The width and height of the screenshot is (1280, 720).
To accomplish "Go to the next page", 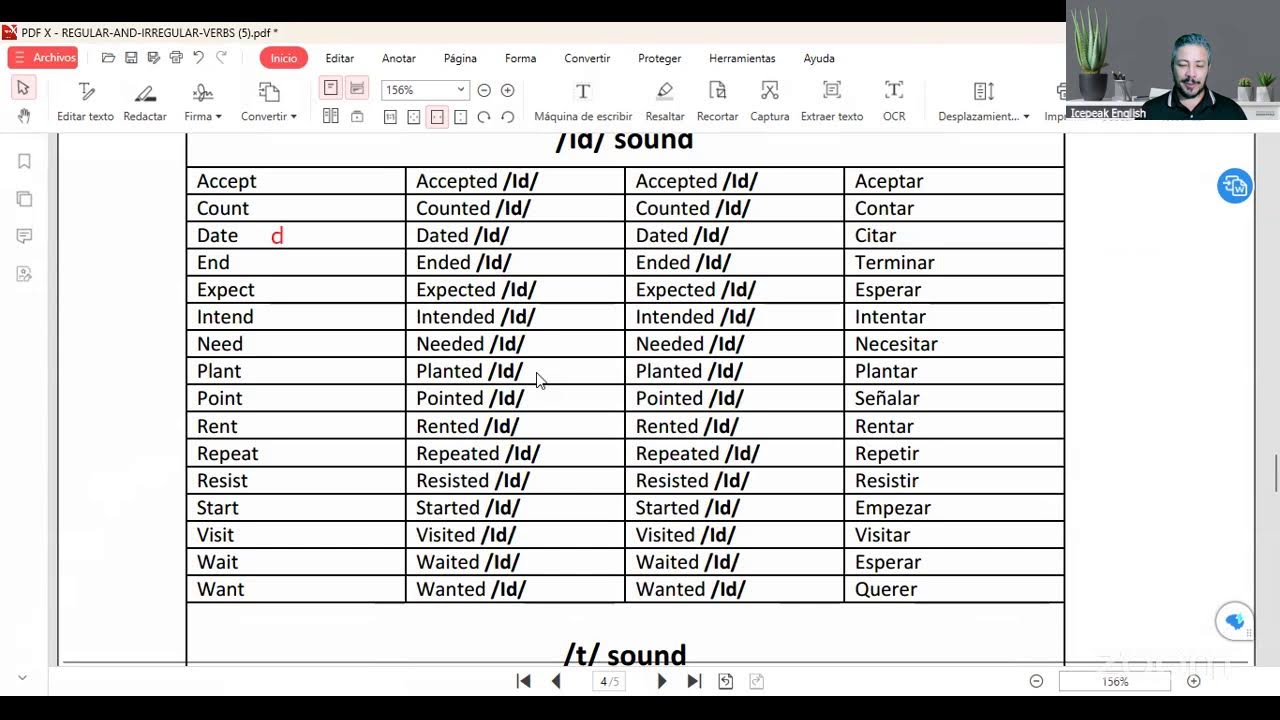I will coord(661,681).
